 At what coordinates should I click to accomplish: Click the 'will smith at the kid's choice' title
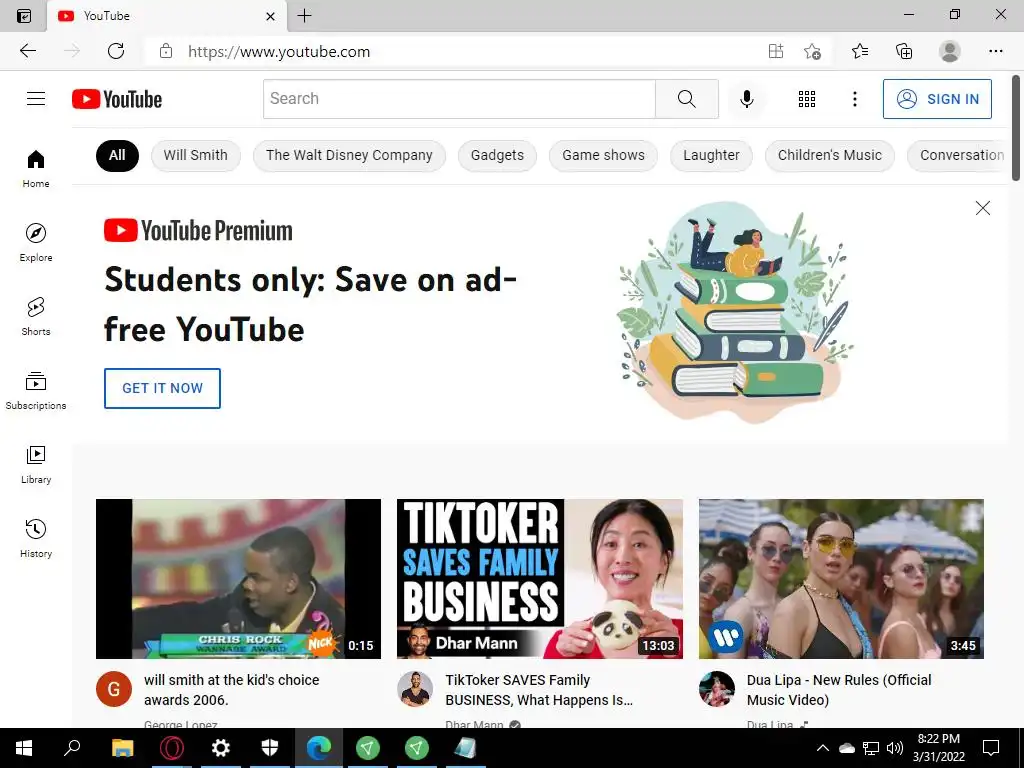click(x=232, y=690)
